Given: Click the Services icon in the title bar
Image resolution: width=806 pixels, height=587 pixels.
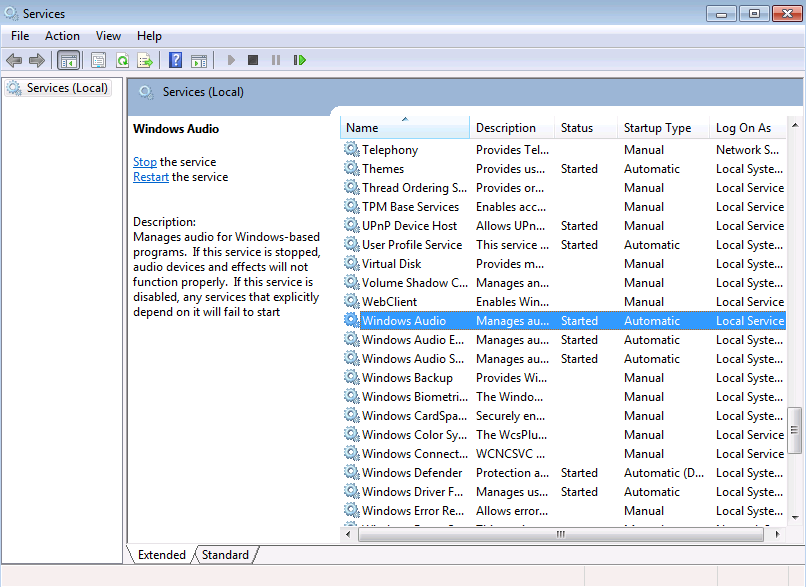Looking at the screenshot, I should (x=11, y=13).
